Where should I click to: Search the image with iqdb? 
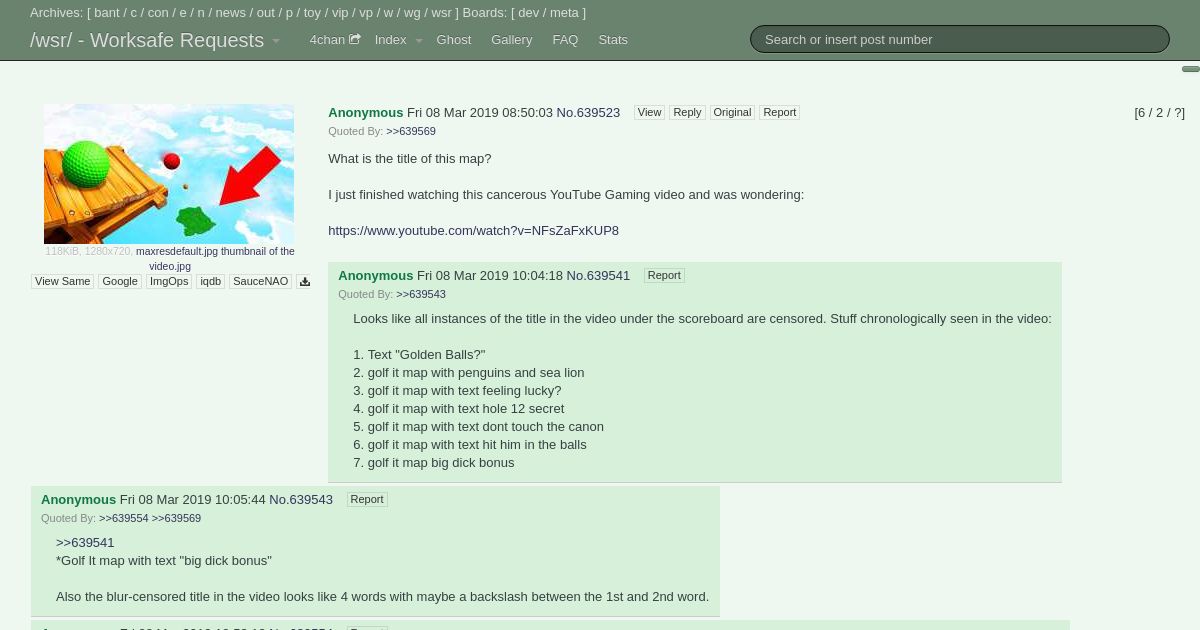(210, 282)
